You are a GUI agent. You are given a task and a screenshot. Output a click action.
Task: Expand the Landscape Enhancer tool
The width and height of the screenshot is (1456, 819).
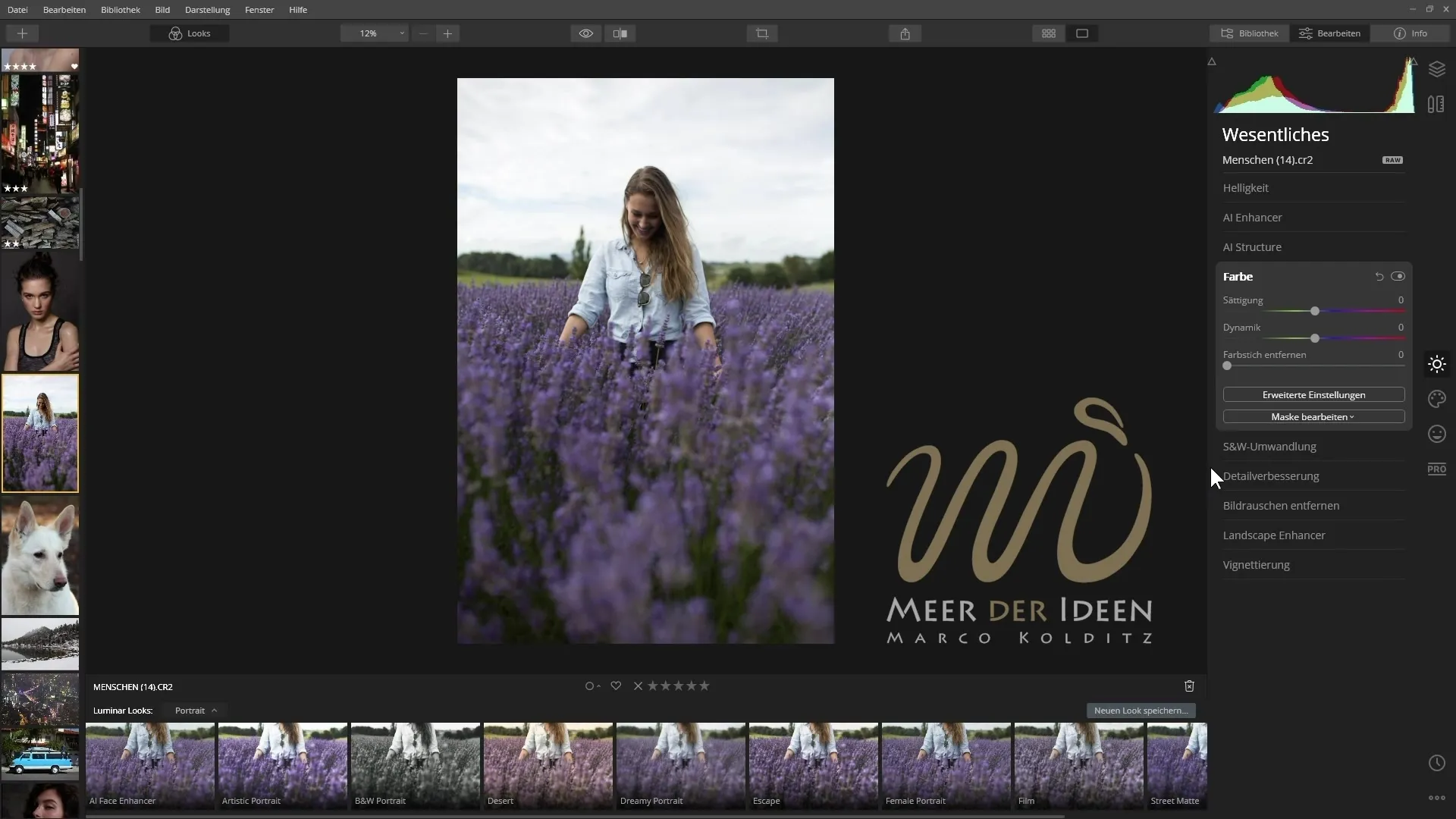tap(1313, 535)
